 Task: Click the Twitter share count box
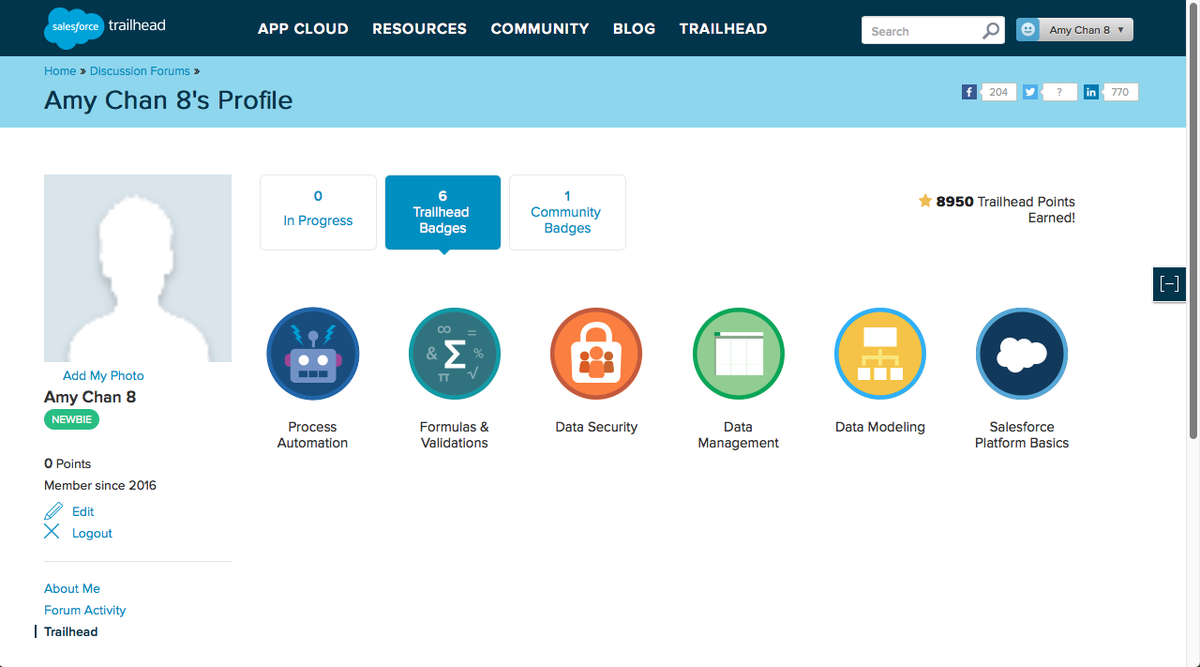click(1060, 92)
